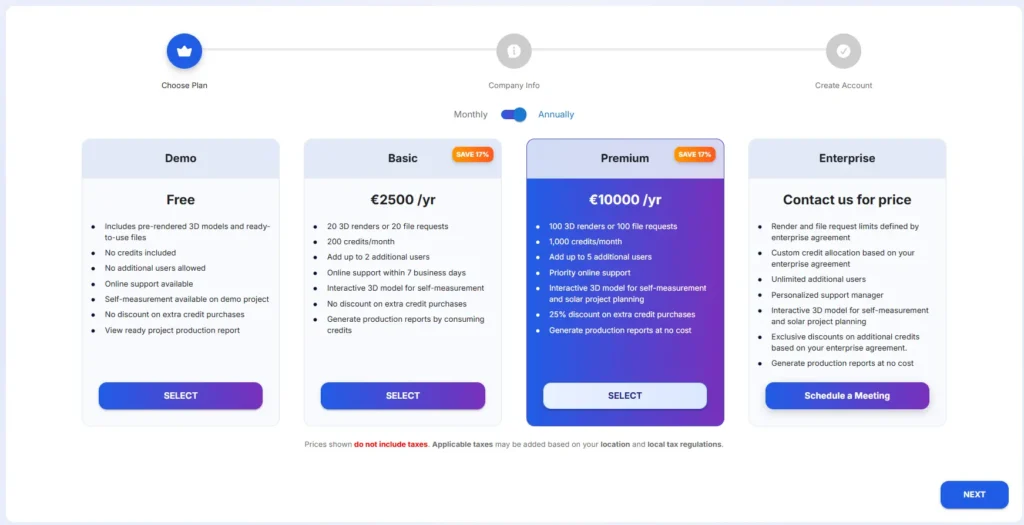Click the Create Account checkmark step icon
The image size is (1024, 525).
[843, 51]
